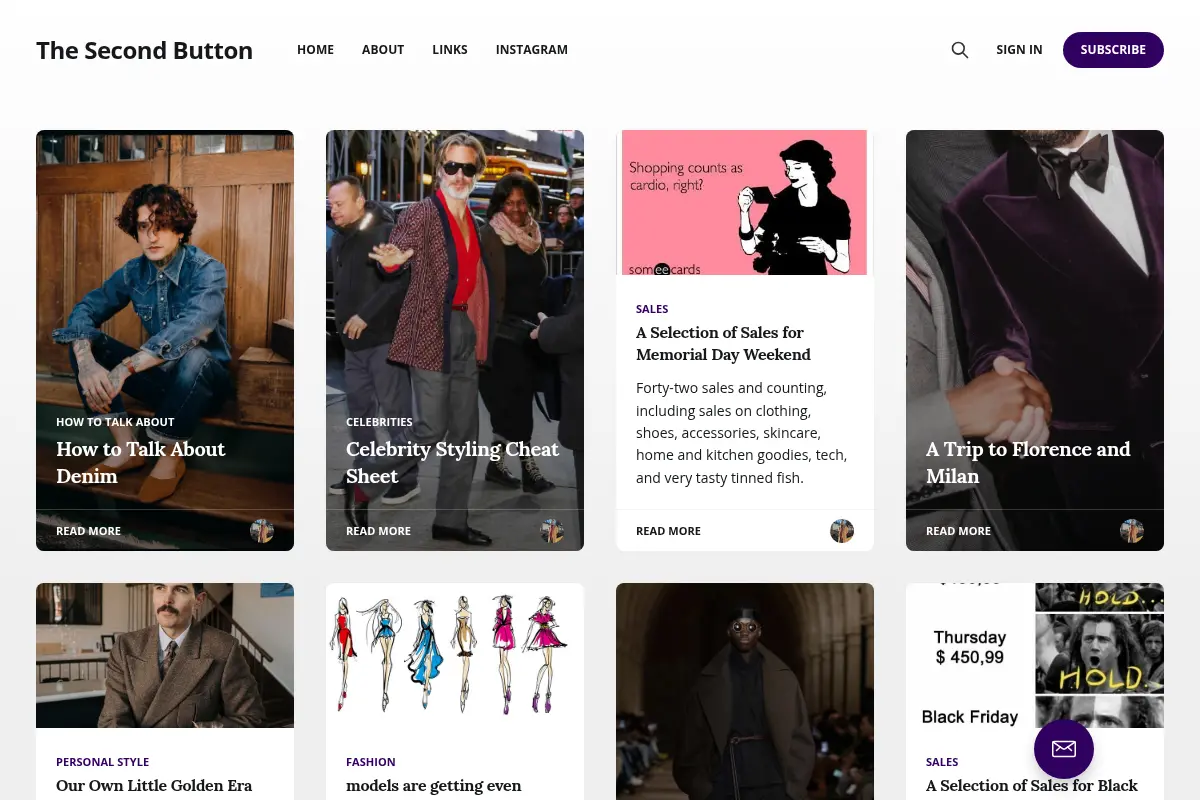The width and height of the screenshot is (1200, 800).
Task: Open the PERSONAL STYLE category tag
Action: [102, 762]
